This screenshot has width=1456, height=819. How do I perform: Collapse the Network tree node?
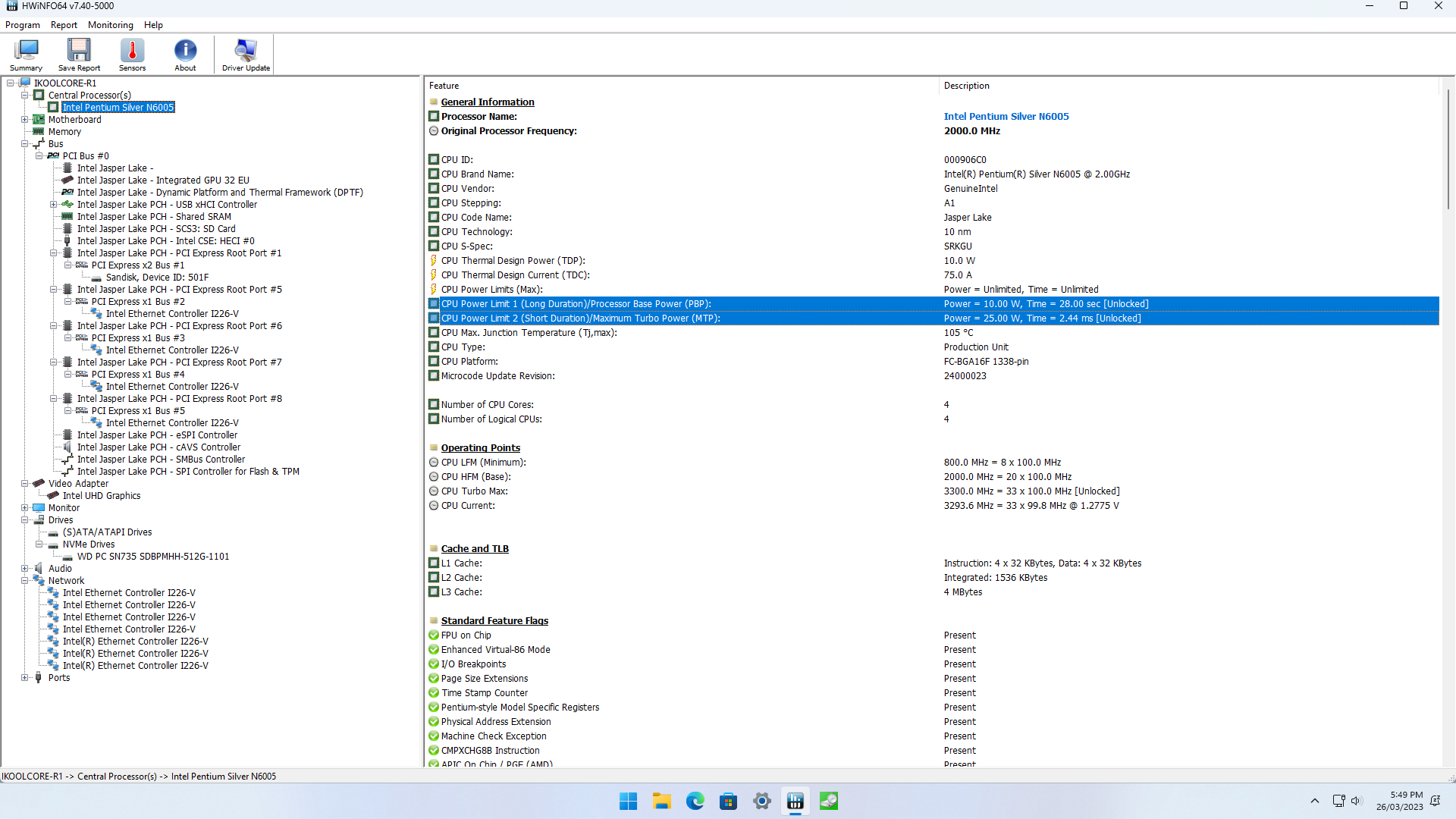(25, 581)
